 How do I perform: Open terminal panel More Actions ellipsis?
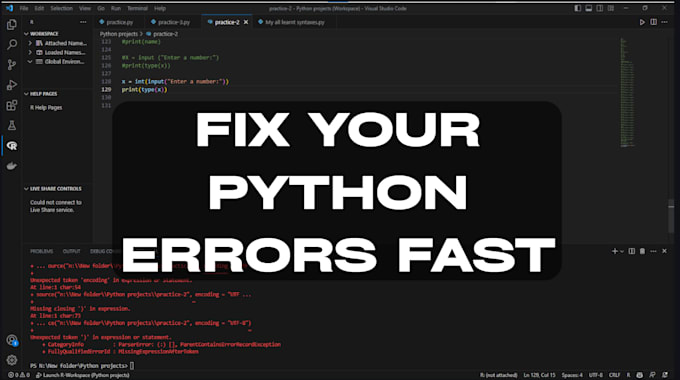tap(654, 251)
